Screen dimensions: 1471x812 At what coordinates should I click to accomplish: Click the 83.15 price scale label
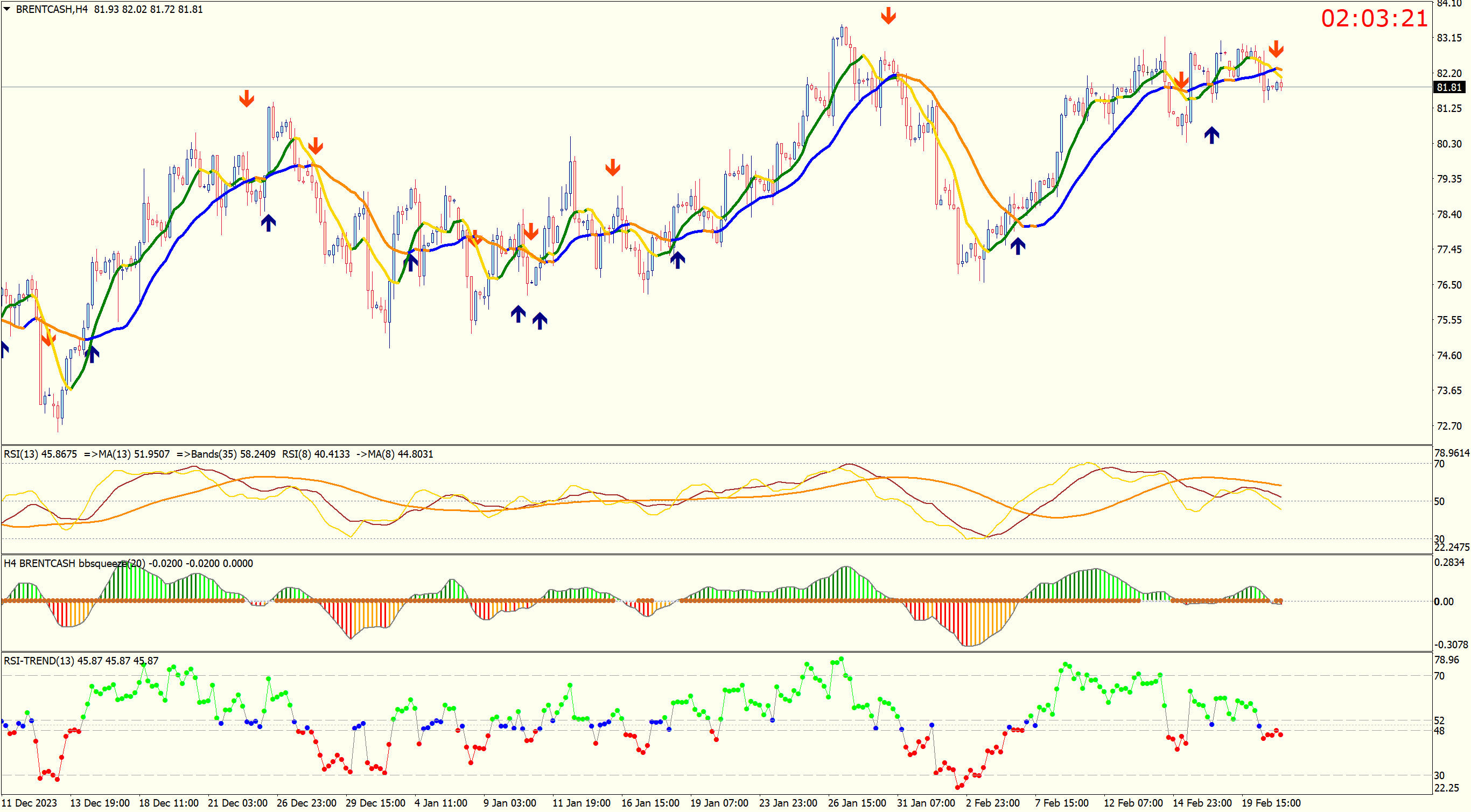(1449, 38)
